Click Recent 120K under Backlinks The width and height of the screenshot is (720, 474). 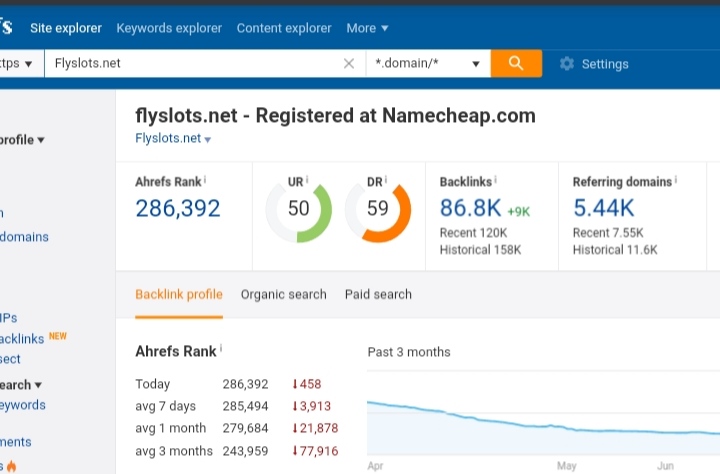click(473, 233)
